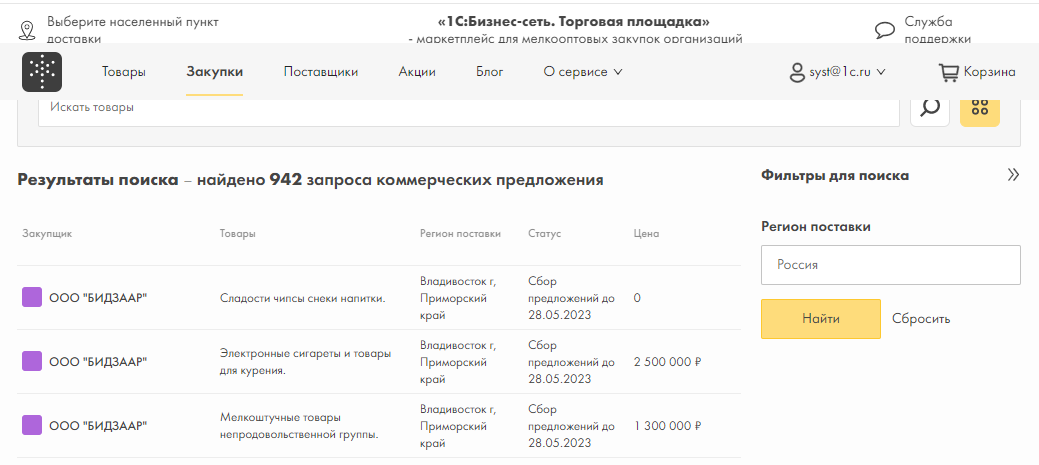Open the "Блог" page
Image resolution: width=1039 pixels, height=465 pixels.
tap(490, 72)
